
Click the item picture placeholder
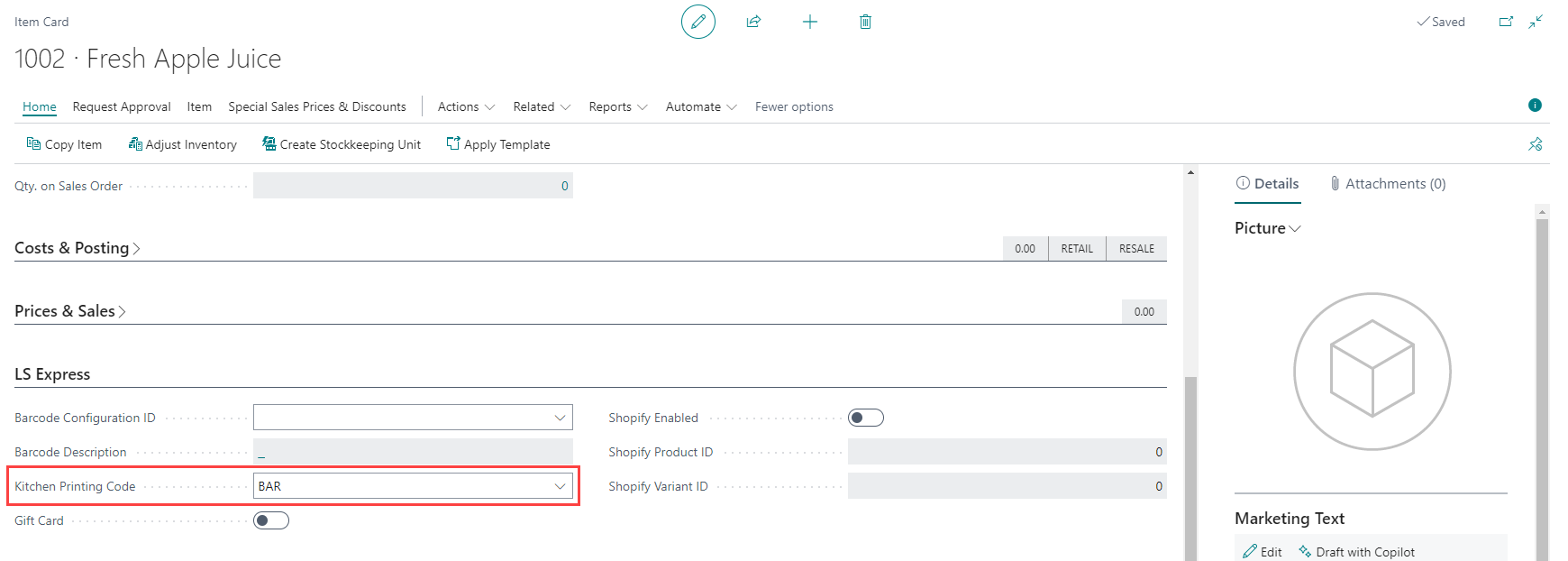coord(1372,371)
